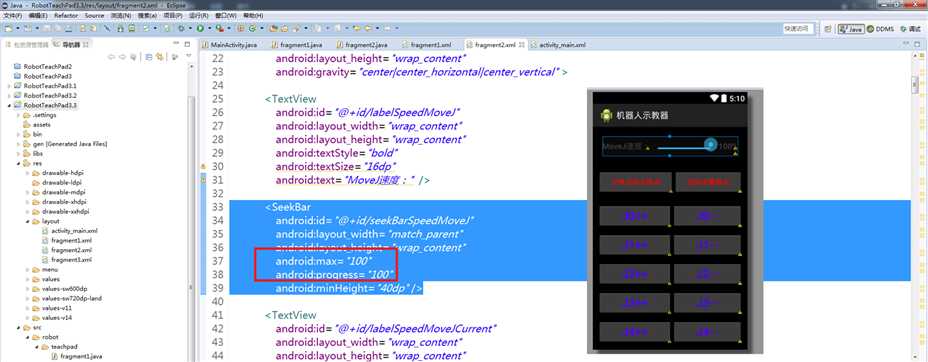Switch to the fragment1.xml editor tab
928x362 pixels.
point(427,44)
